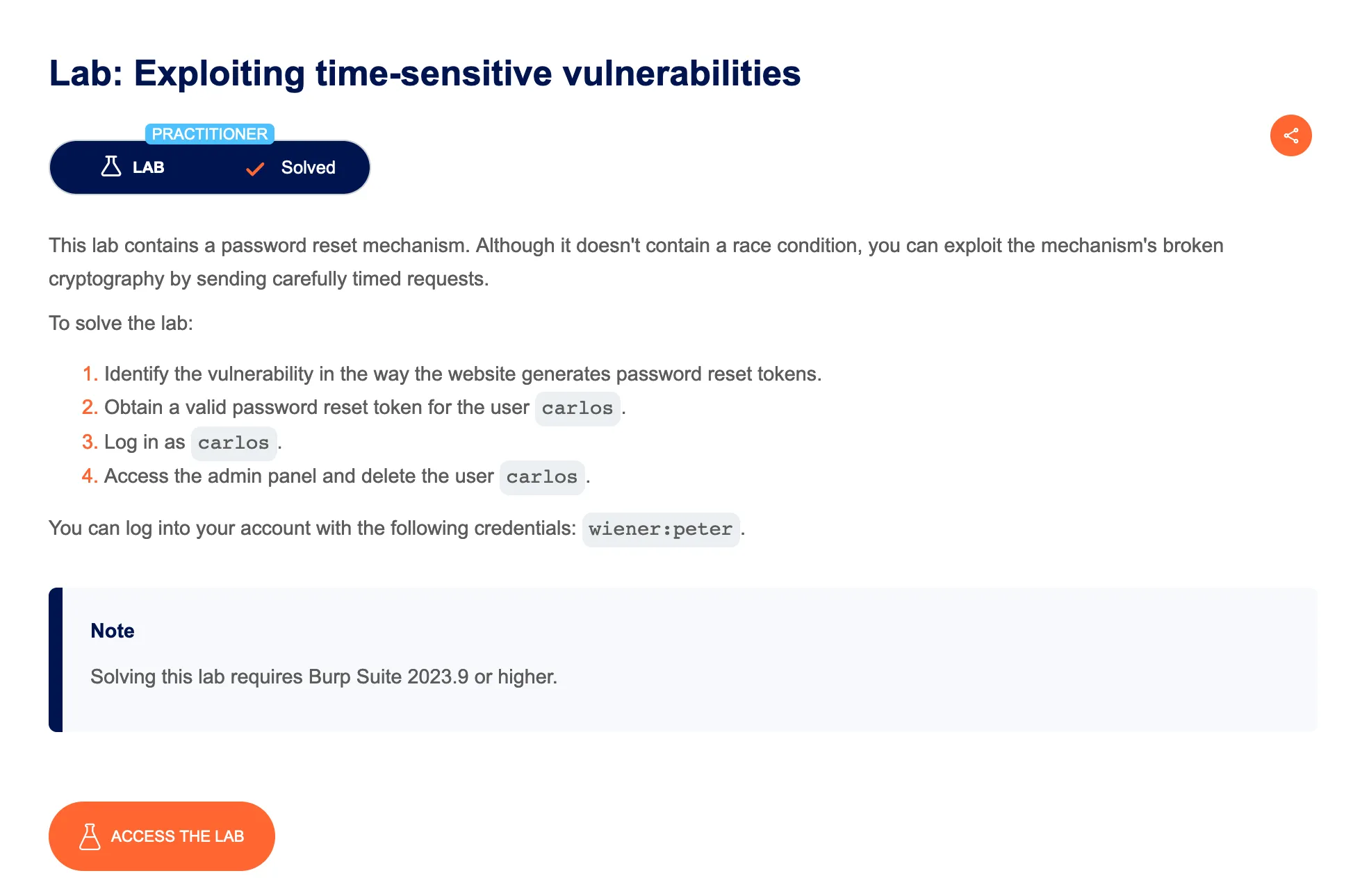Click step one about identifying the vulnerability
1369x896 pixels.
coord(462,374)
